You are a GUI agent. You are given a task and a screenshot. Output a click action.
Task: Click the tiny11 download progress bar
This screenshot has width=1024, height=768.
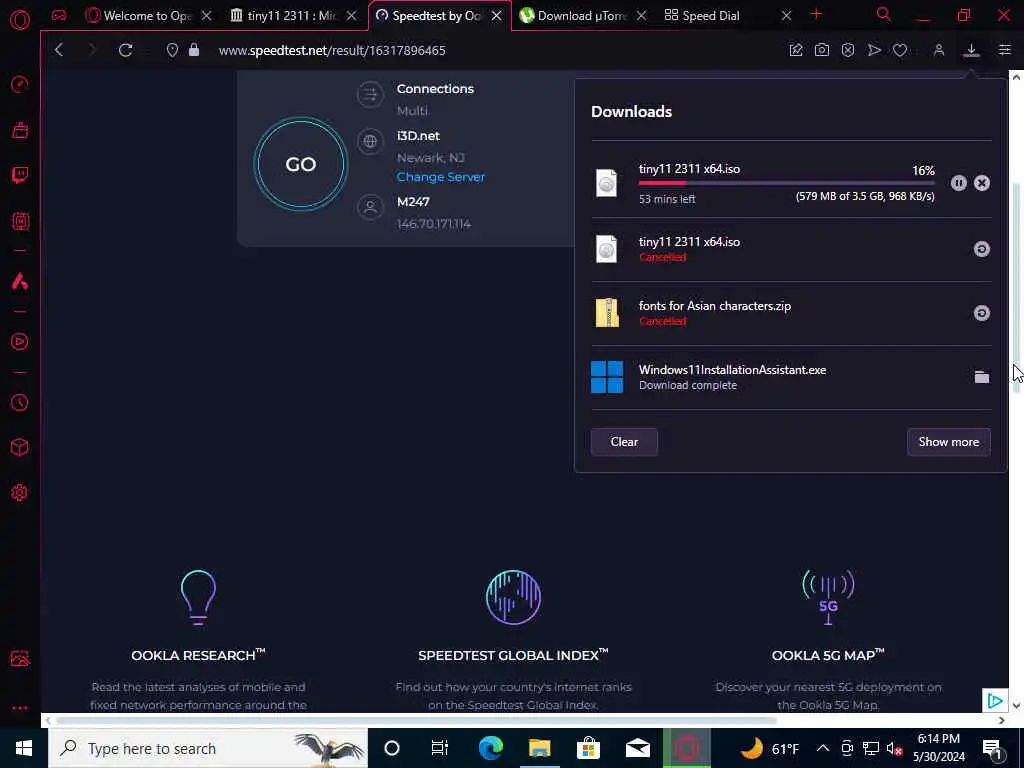click(x=786, y=184)
